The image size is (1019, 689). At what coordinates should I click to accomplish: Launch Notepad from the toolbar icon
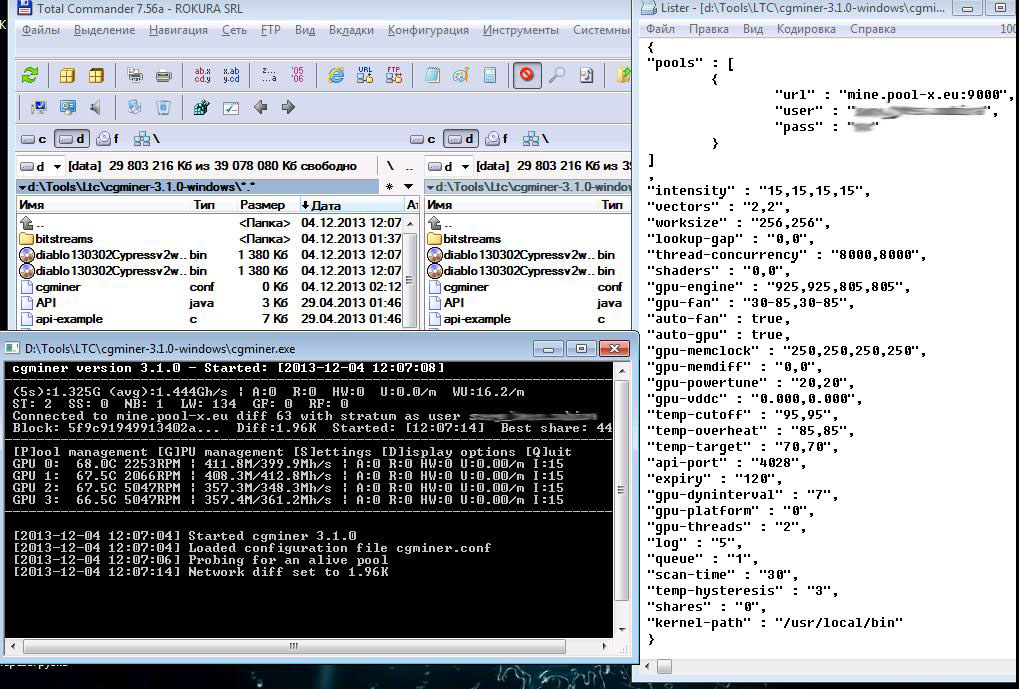point(432,75)
